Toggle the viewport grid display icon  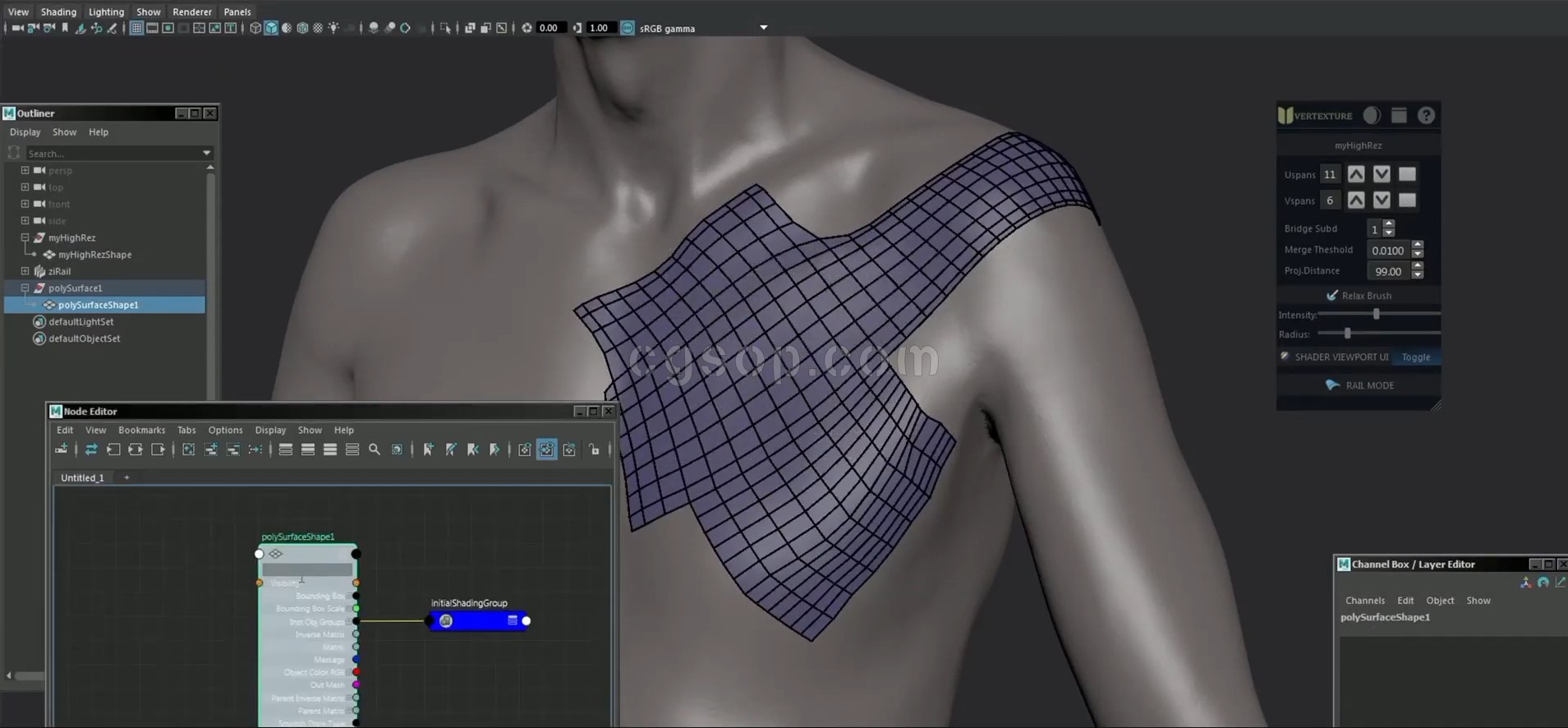pyautogui.click(x=136, y=28)
